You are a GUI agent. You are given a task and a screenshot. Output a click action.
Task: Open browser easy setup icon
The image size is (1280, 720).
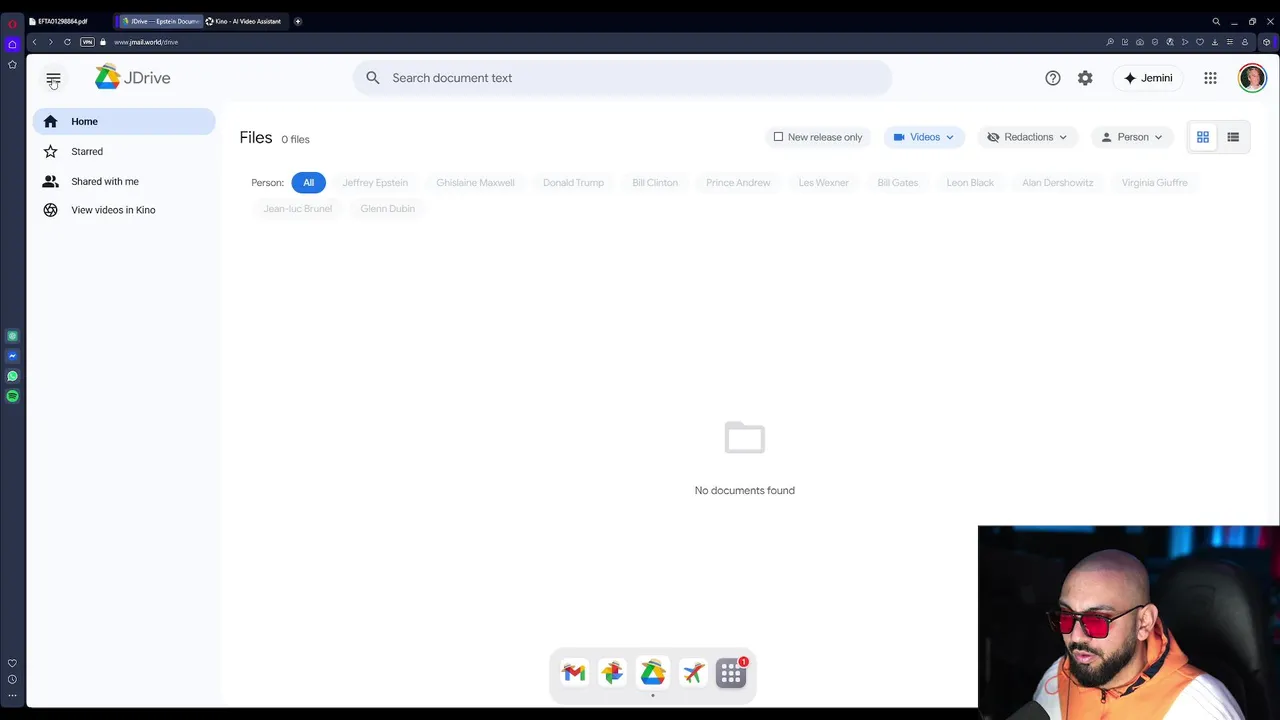1229,42
